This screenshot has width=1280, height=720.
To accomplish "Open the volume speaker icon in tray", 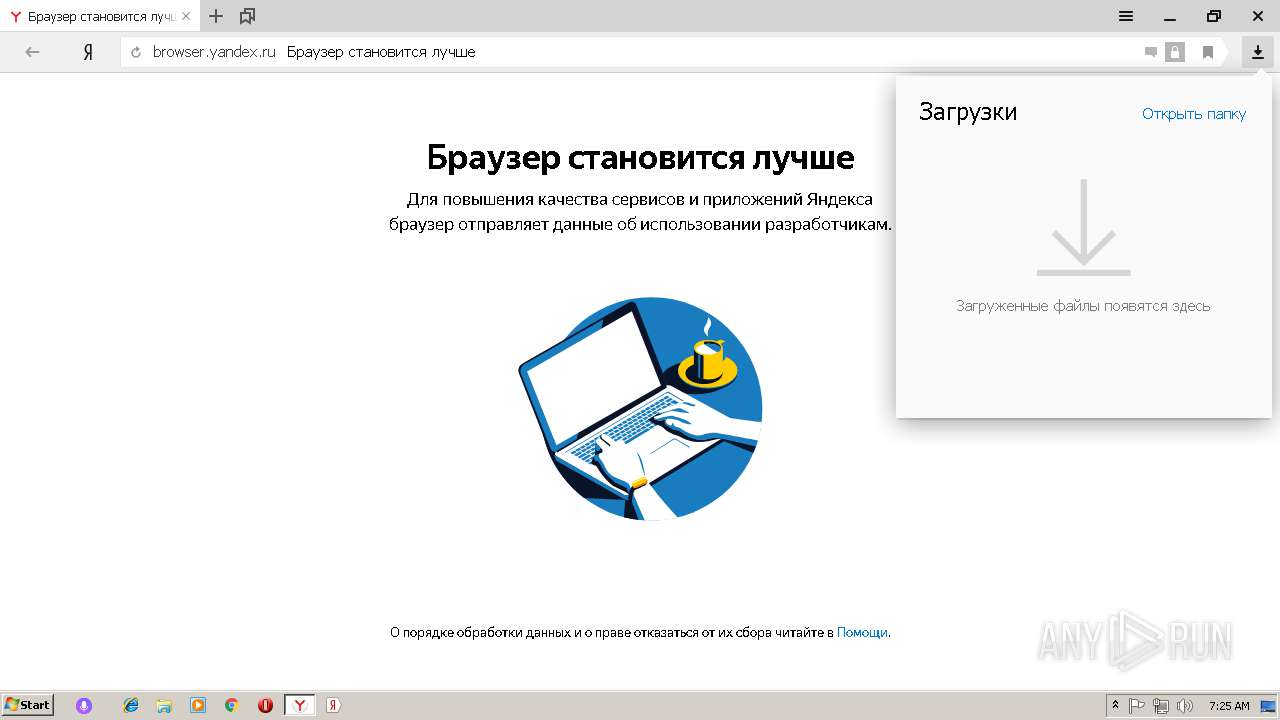I will click(x=1185, y=705).
